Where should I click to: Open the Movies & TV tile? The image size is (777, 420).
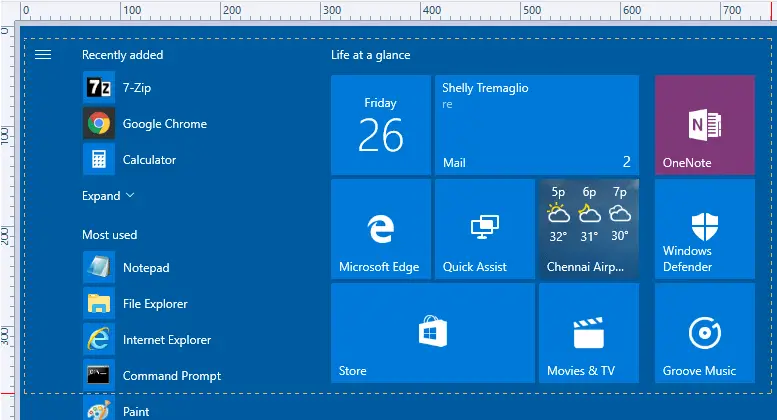pos(589,333)
